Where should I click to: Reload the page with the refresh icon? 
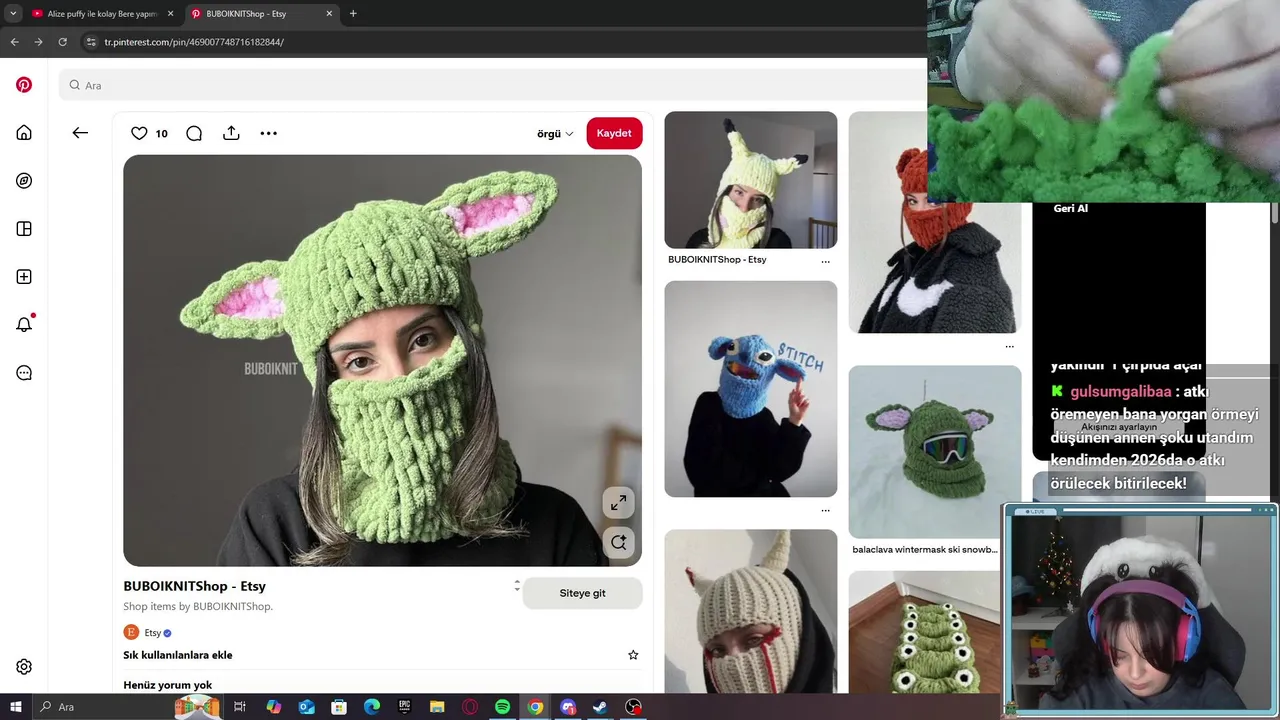62,42
